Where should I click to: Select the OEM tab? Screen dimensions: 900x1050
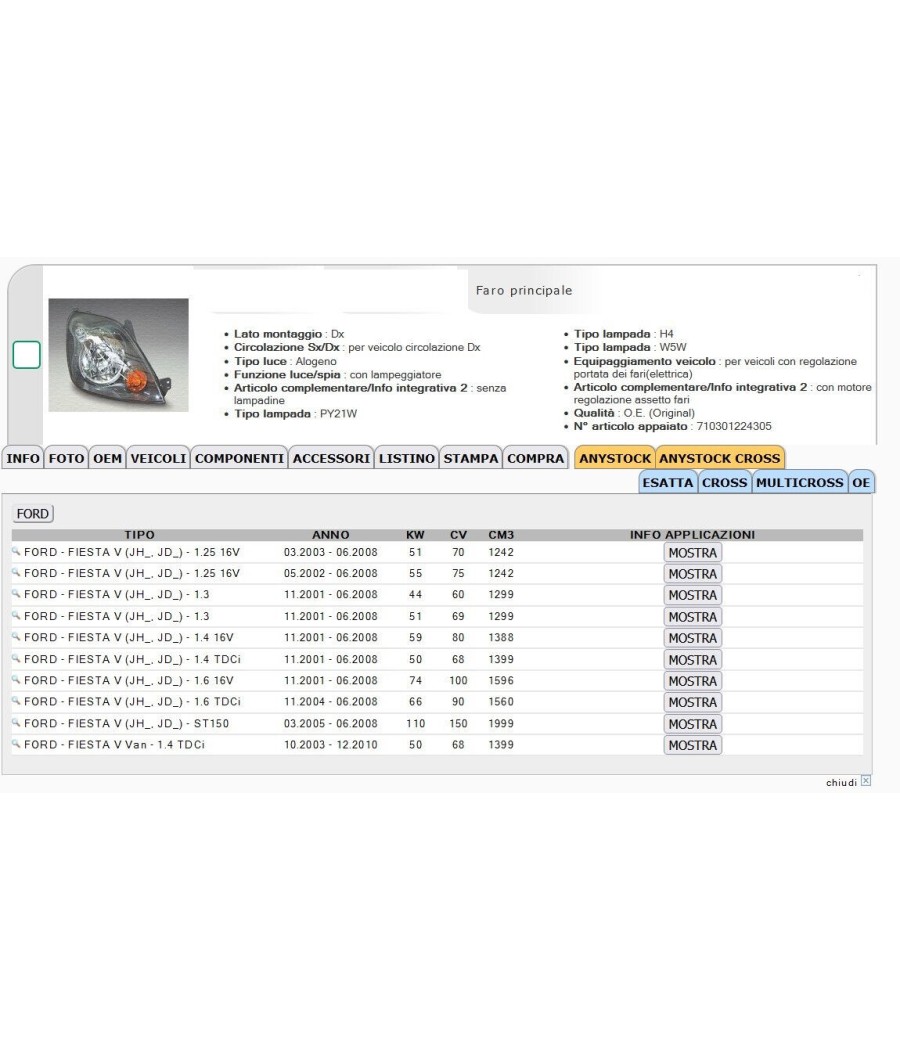tap(107, 458)
